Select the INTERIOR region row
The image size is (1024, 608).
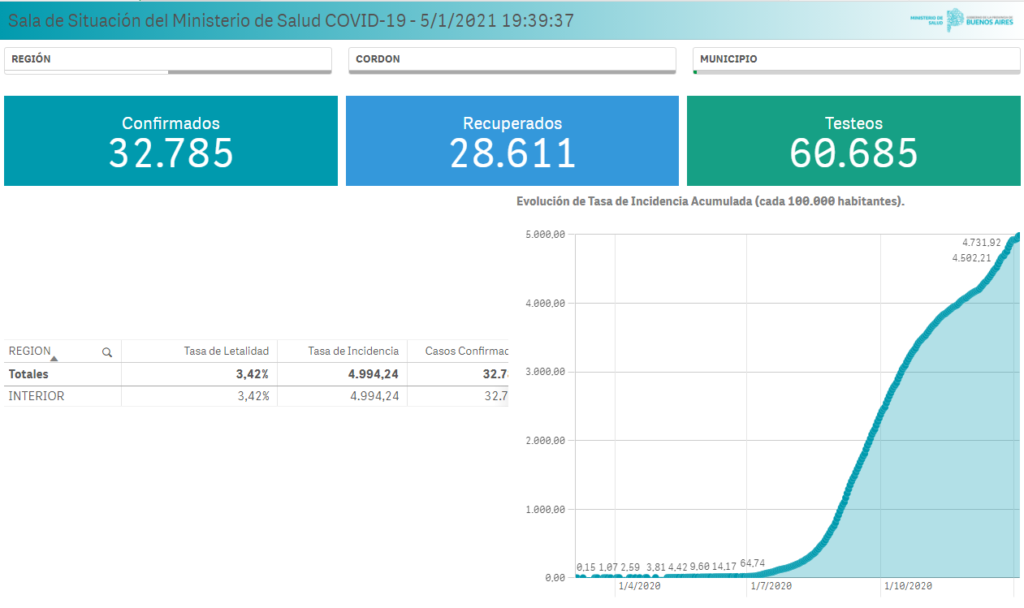click(256, 396)
